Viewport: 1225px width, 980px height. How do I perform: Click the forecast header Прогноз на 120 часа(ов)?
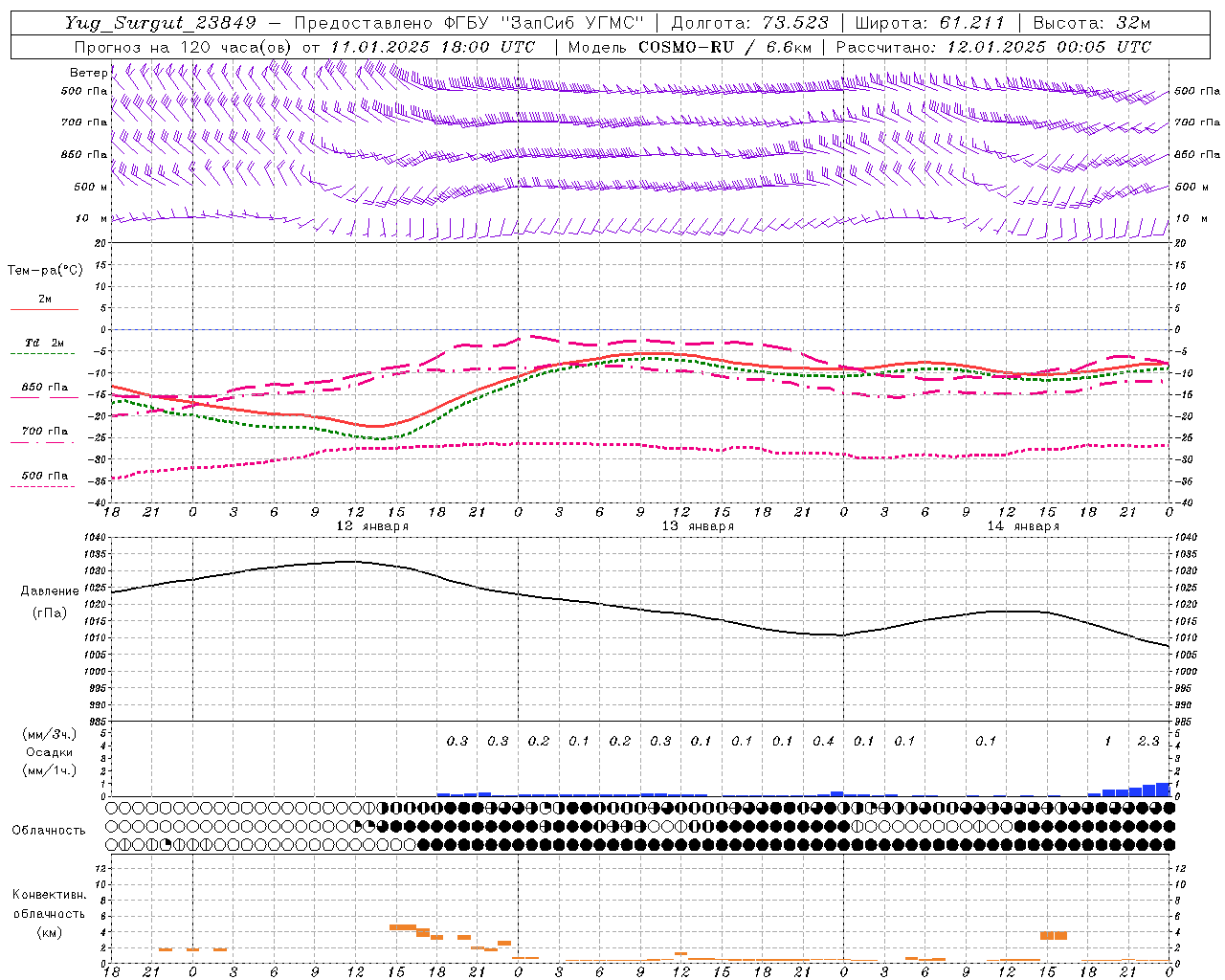click(184, 47)
